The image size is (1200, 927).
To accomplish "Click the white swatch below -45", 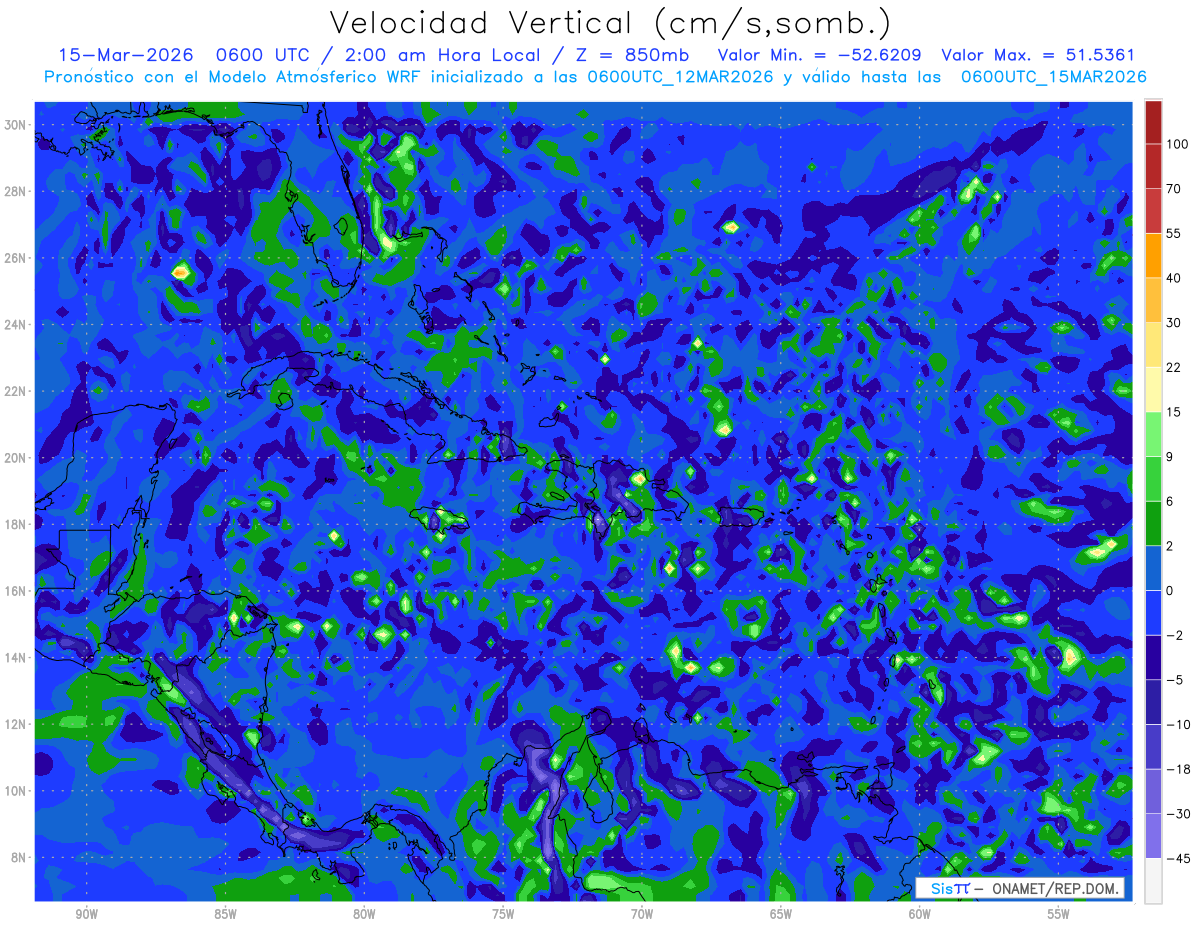I will pos(1153,880).
